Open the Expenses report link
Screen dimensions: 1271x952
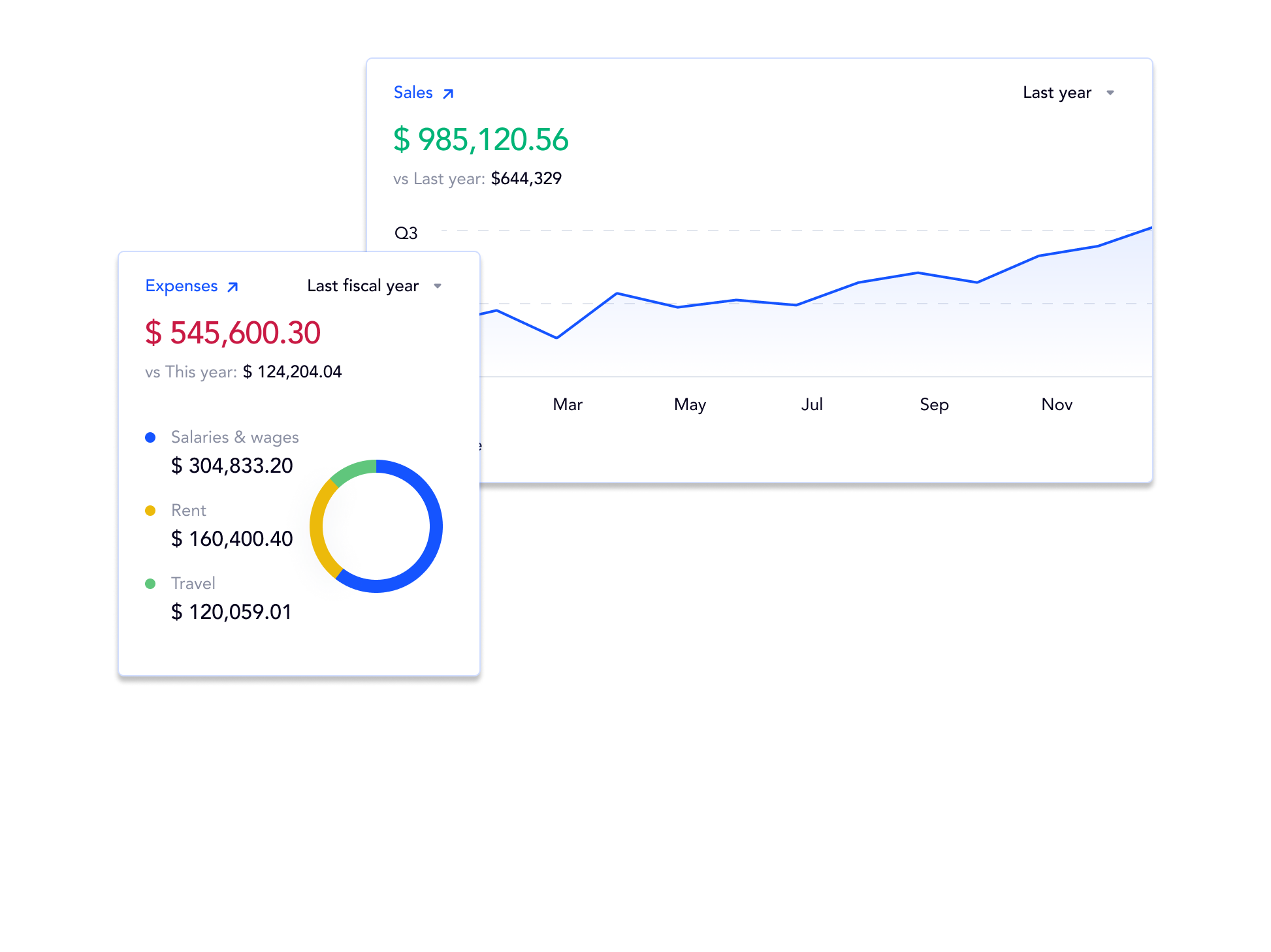point(182,286)
